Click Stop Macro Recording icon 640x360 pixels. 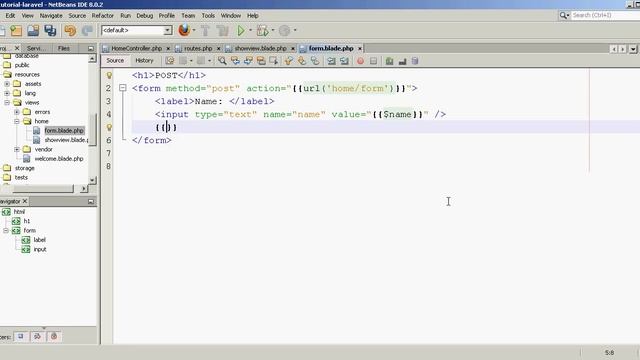[x=373, y=61]
